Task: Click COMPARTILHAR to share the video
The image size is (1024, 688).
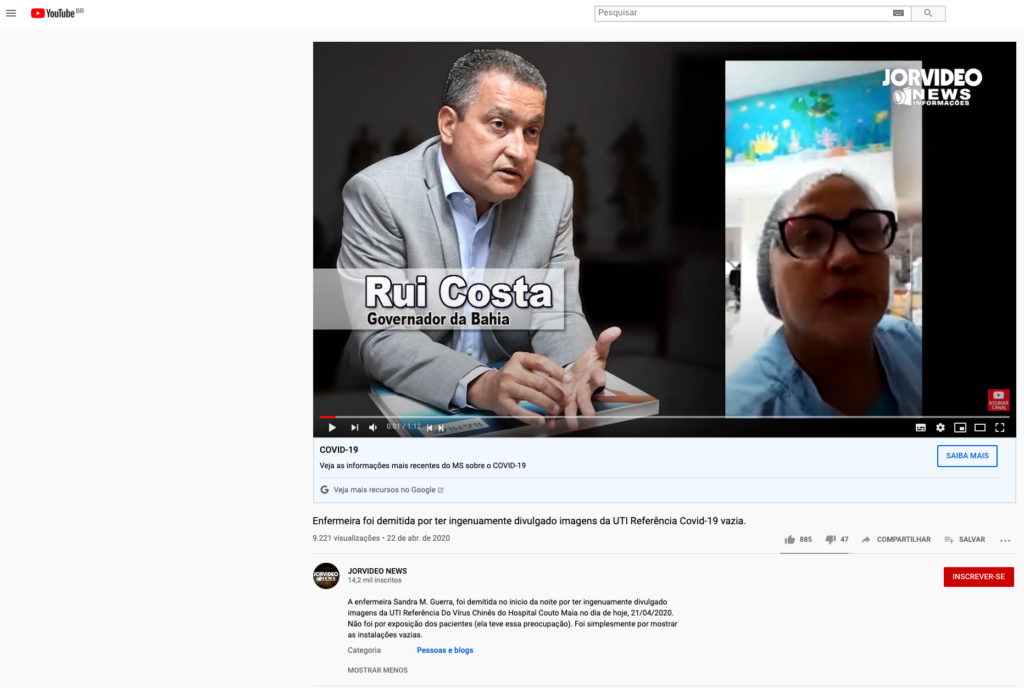Action: [x=896, y=539]
